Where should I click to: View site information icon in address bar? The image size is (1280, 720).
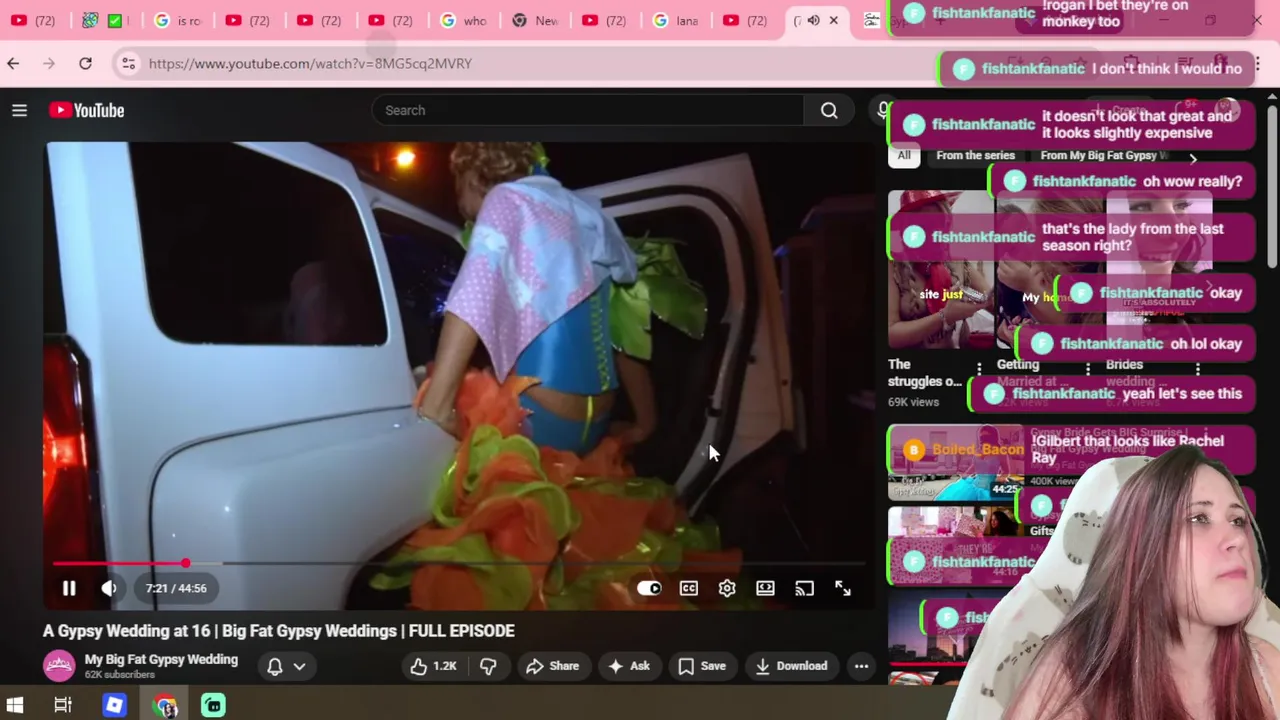[128, 63]
